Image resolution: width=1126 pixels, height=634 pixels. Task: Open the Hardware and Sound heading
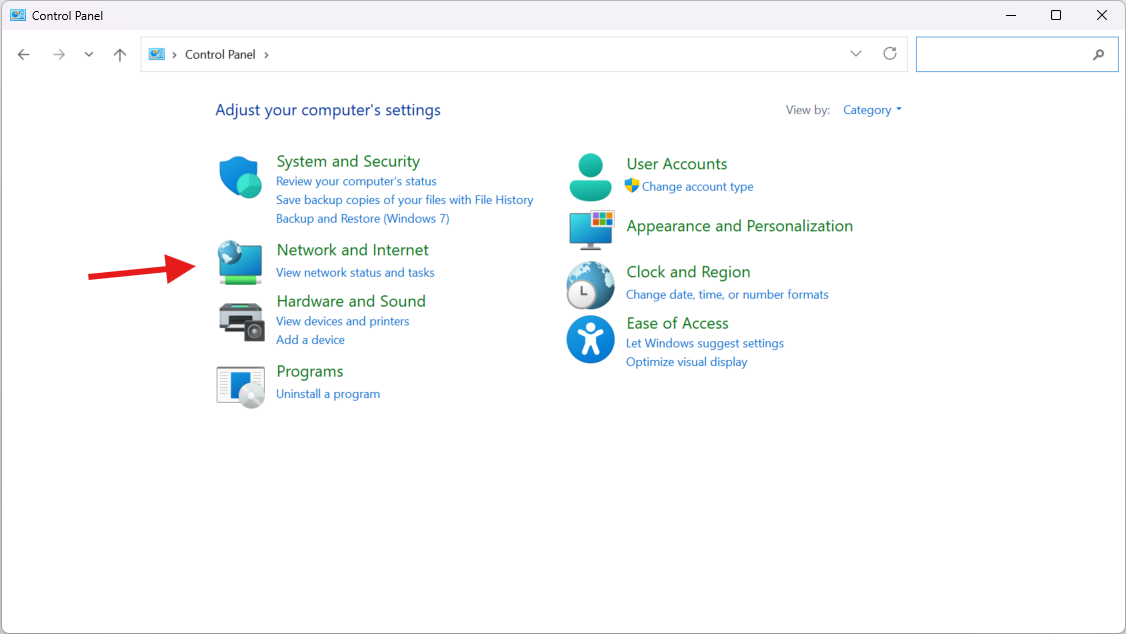[x=351, y=301]
